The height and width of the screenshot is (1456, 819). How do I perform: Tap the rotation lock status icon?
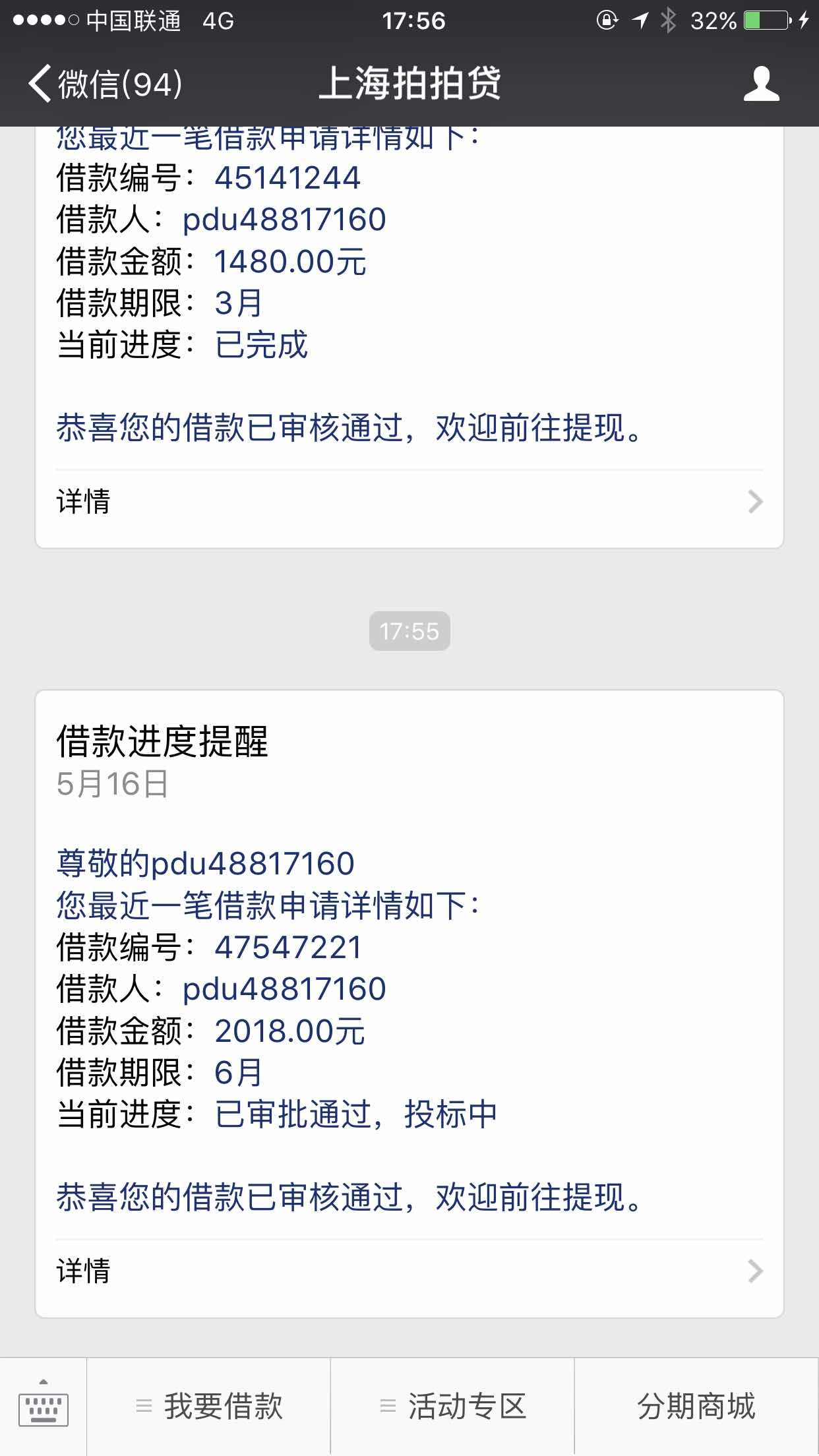pos(607,20)
